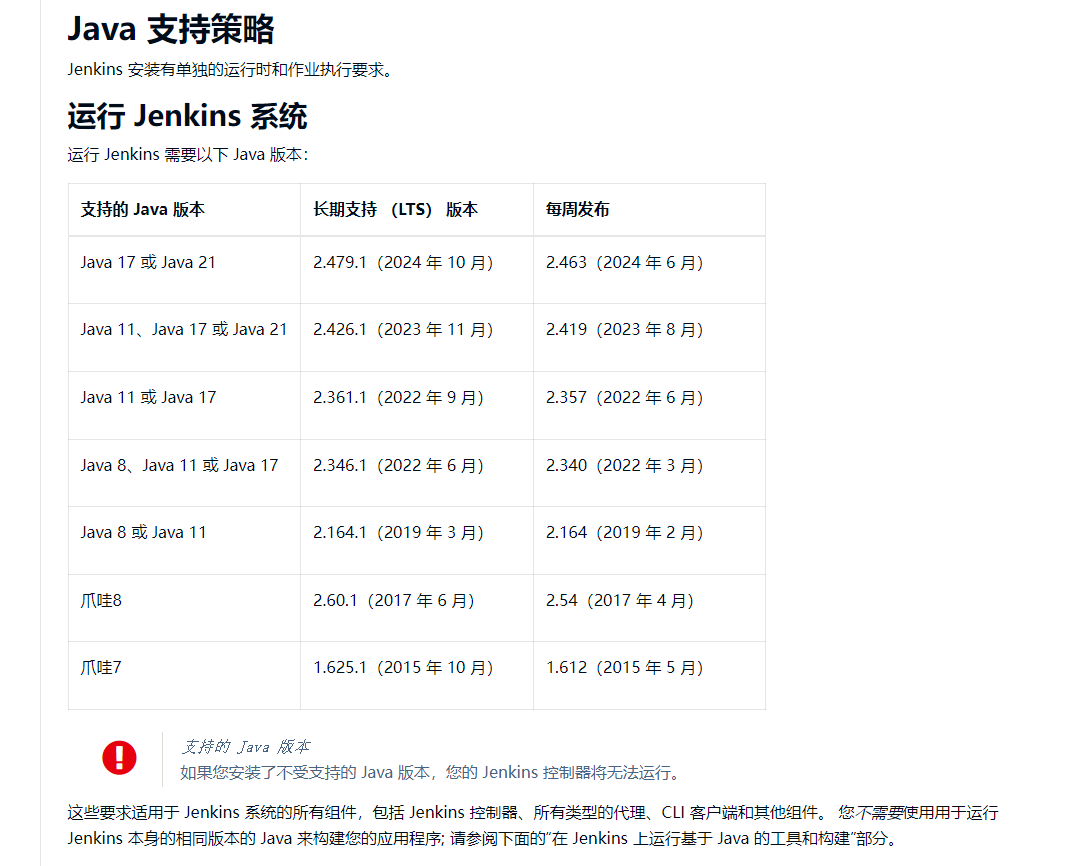Screen dimensions: 1079x866
Task: Click the paragraph starting "这些要求适用于 Jenkins 系统的所有组件"
Action: pyautogui.click(x=533, y=825)
